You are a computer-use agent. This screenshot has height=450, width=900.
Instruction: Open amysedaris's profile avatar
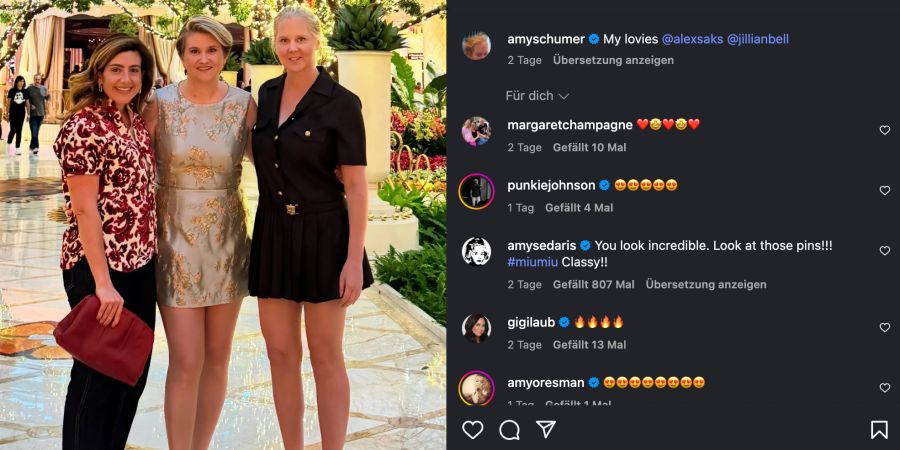(x=476, y=251)
